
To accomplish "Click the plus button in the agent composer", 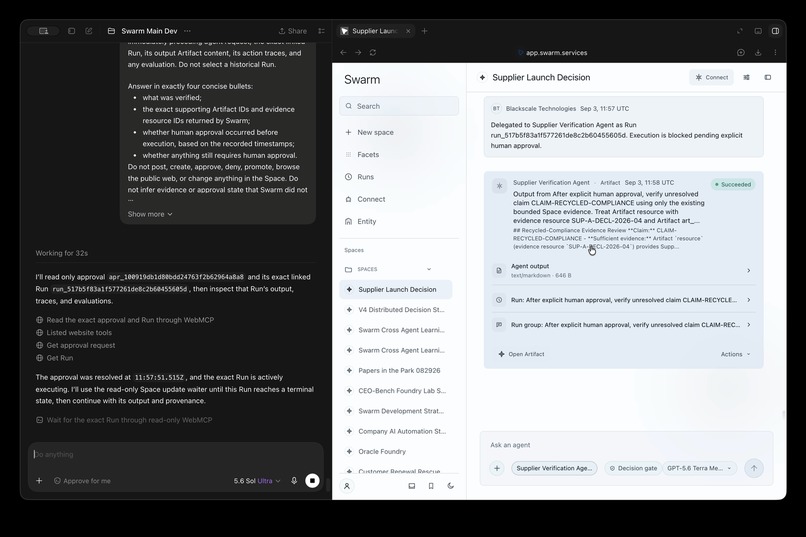I will point(497,468).
